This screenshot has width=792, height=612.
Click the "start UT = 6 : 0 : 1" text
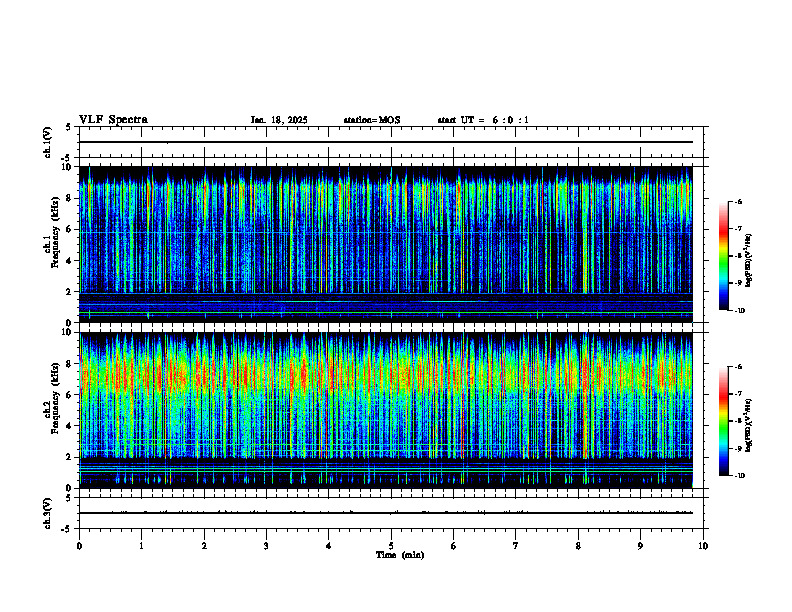tap(483, 120)
